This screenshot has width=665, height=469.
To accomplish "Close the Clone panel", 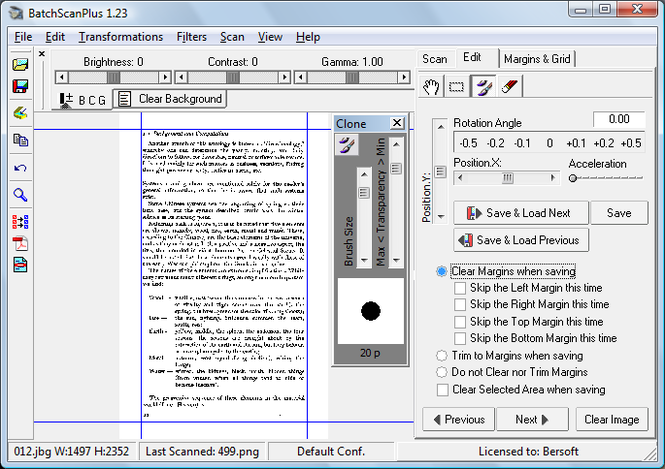I will tap(397, 123).
